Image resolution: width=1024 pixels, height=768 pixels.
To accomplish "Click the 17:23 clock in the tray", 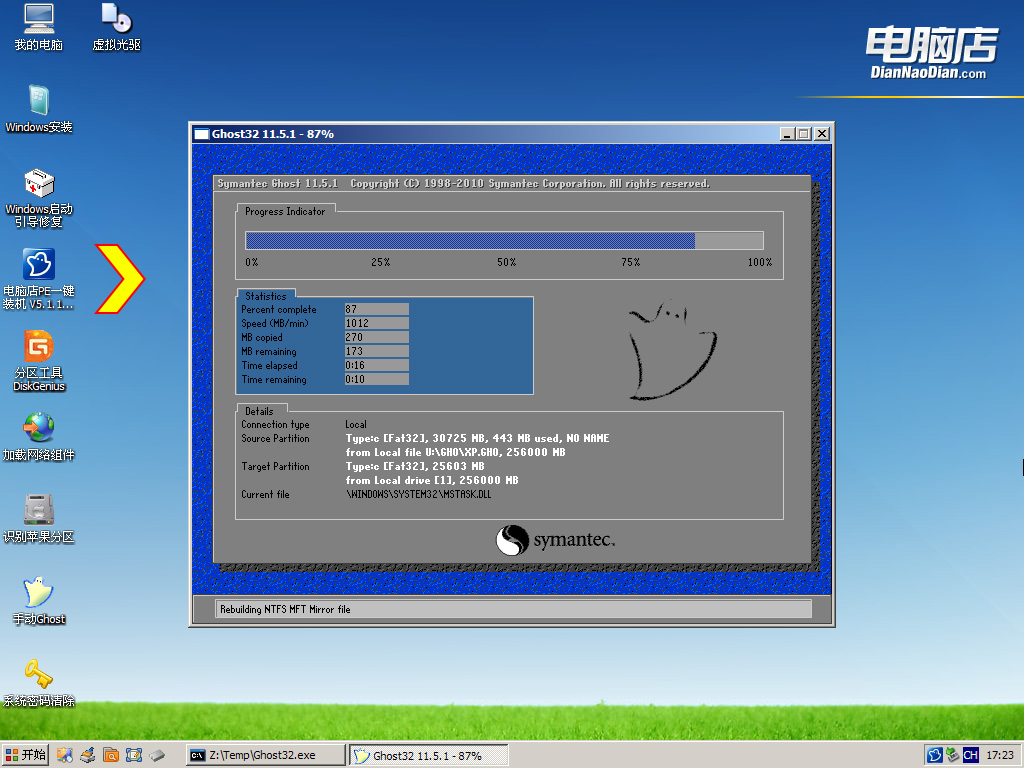I will pyautogui.click(x=1000, y=756).
